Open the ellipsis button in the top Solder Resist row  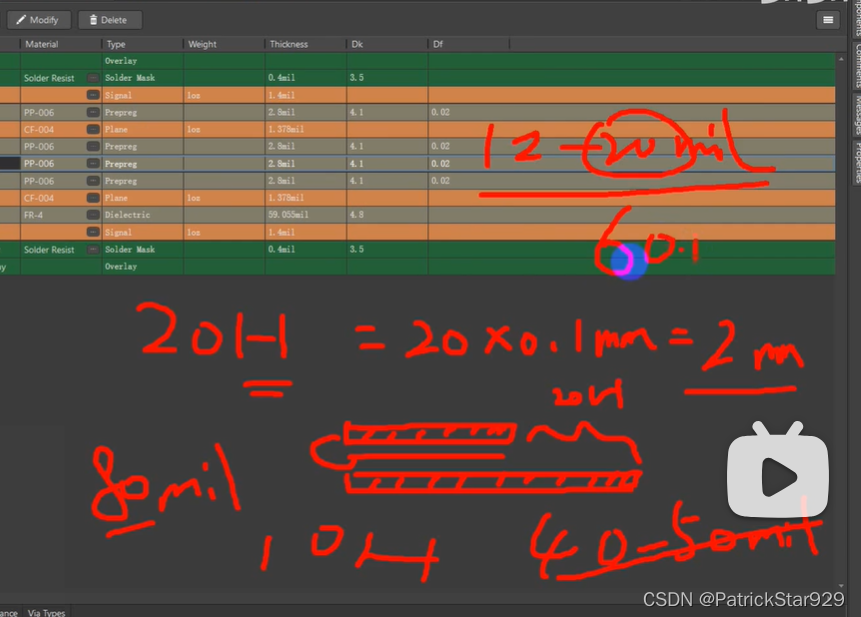[93, 78]
